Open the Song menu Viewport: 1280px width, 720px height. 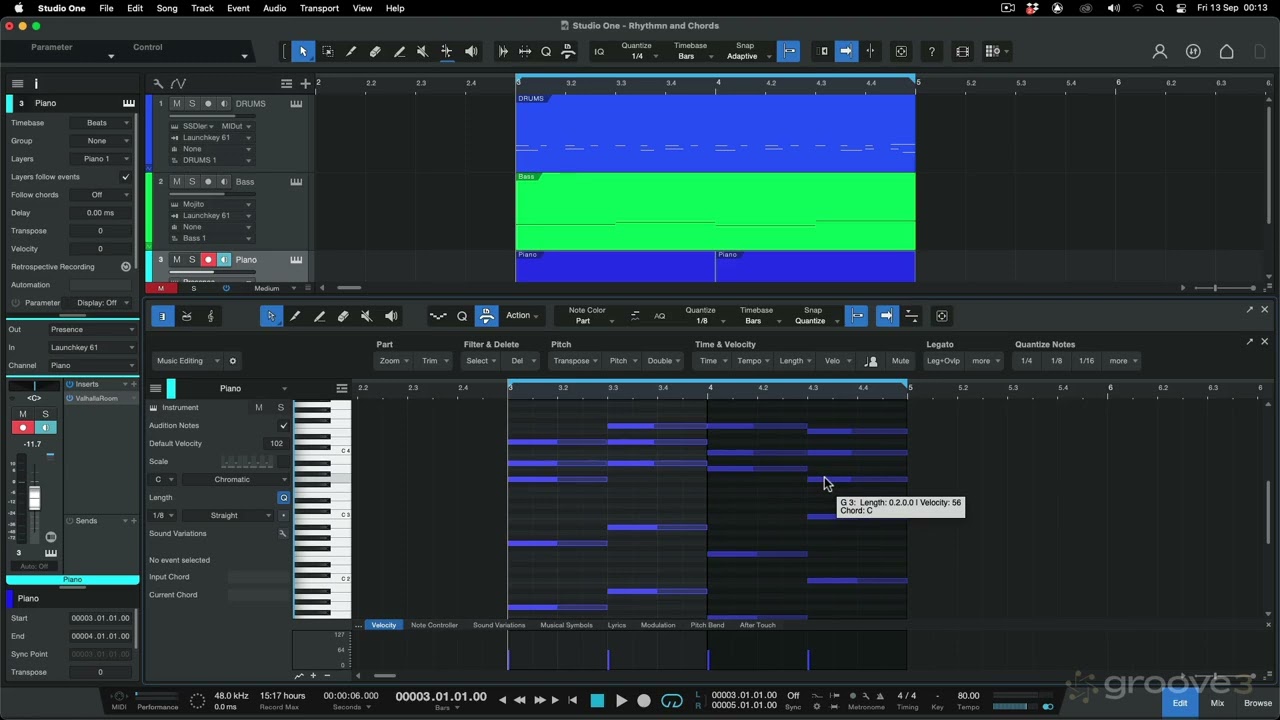click(167, 8)
